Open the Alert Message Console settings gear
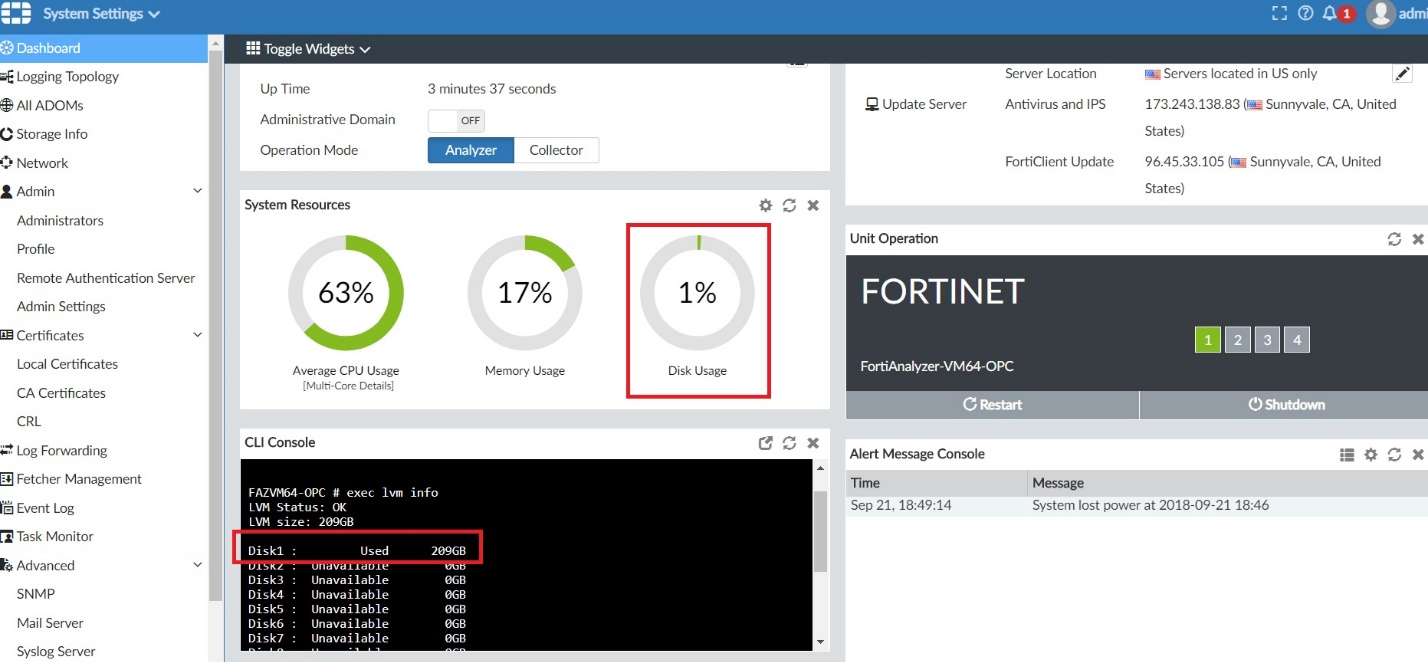1428x662 pixels. [1370, 454]
